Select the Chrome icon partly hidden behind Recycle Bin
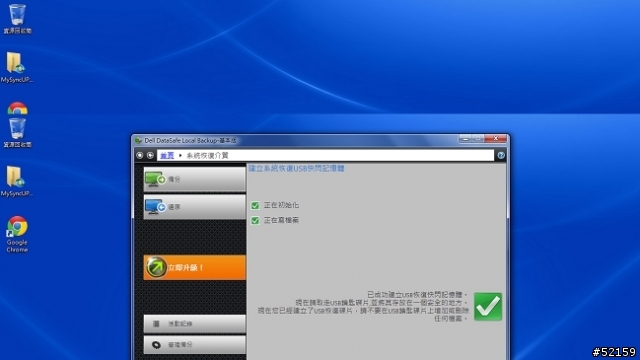 pyautogui.click(x=17, y=109)
